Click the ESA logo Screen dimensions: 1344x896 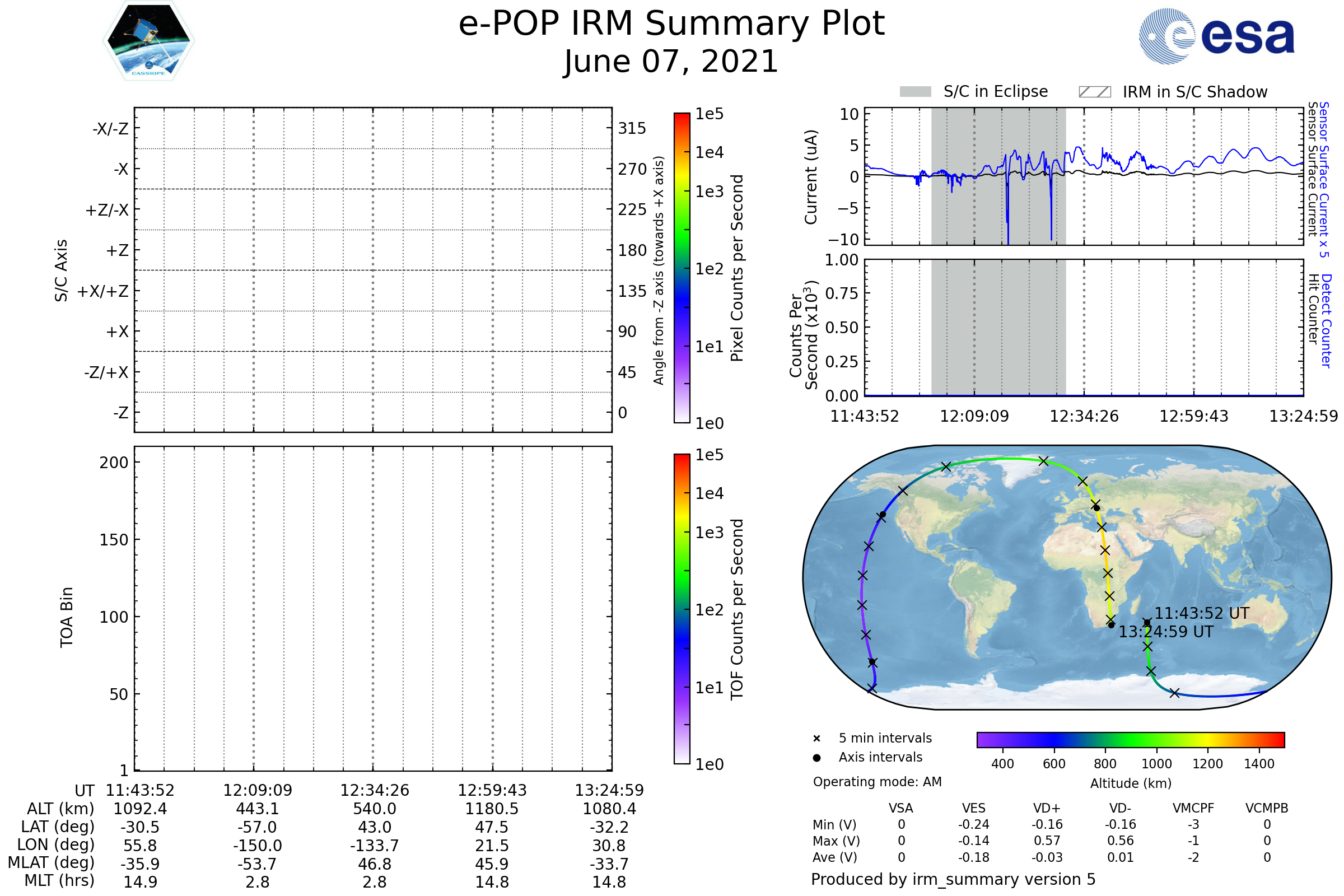click(x=1216, y=36)
